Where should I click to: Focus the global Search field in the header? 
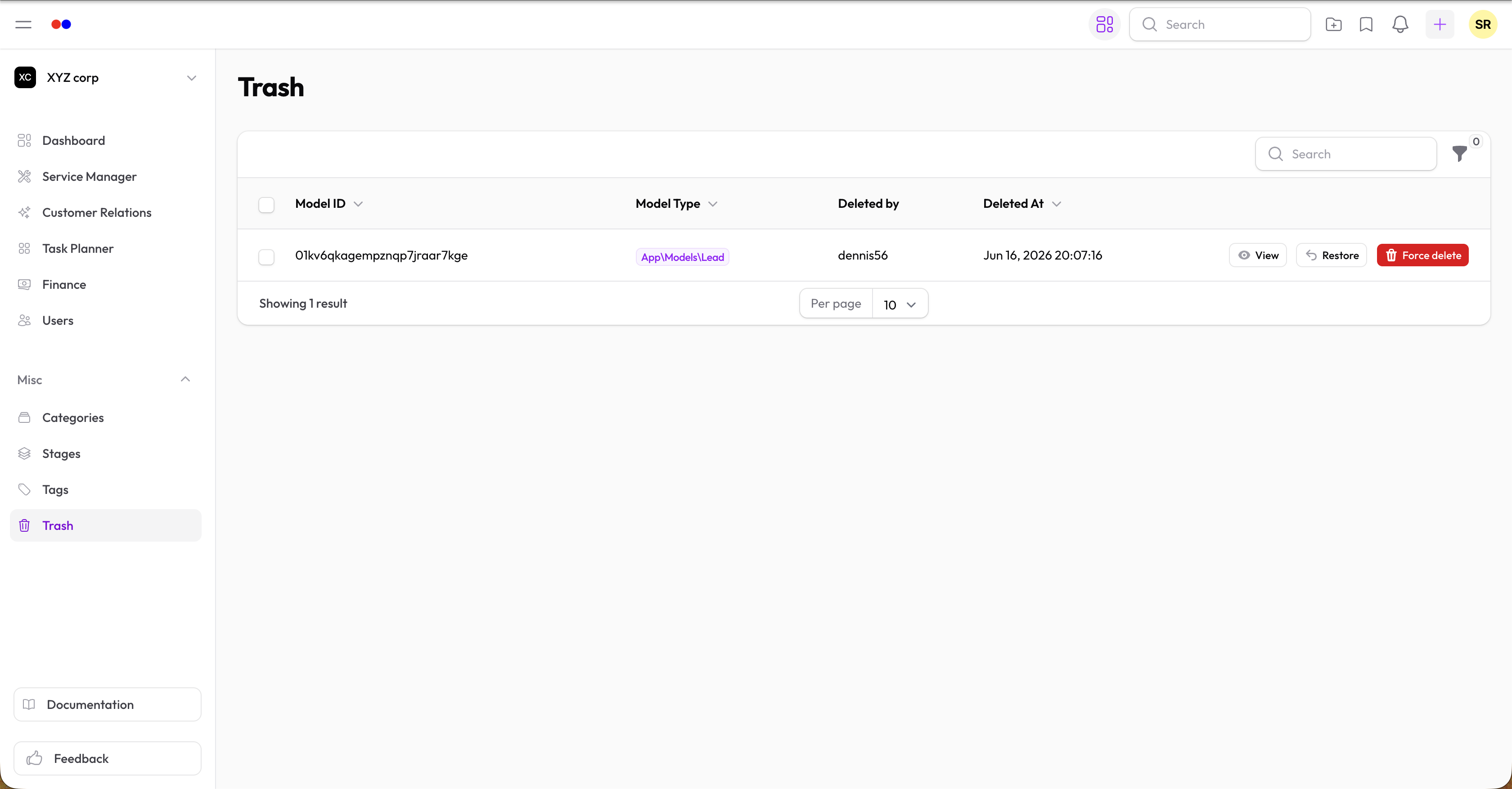click(x=1219, y=25)
